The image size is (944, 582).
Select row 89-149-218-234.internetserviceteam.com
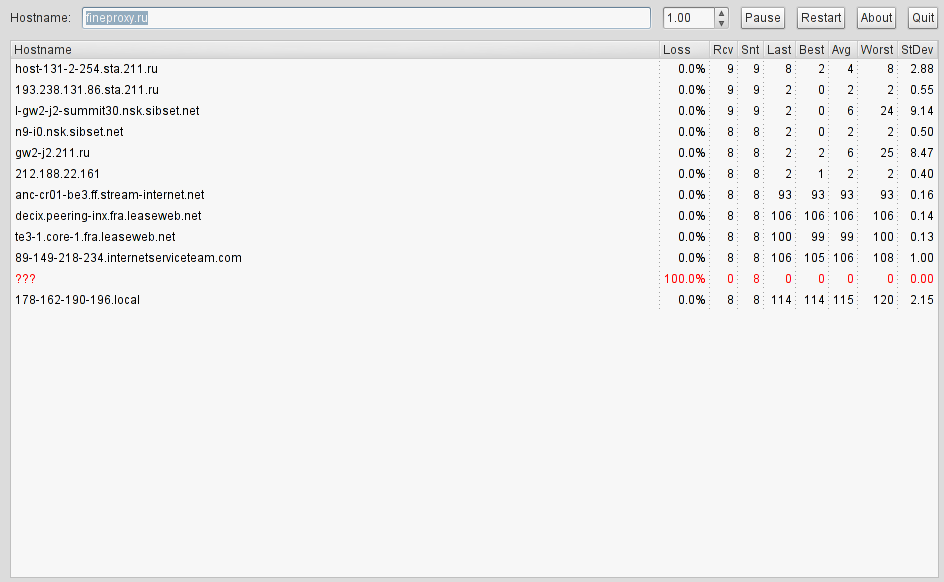[x=474, y=258]
